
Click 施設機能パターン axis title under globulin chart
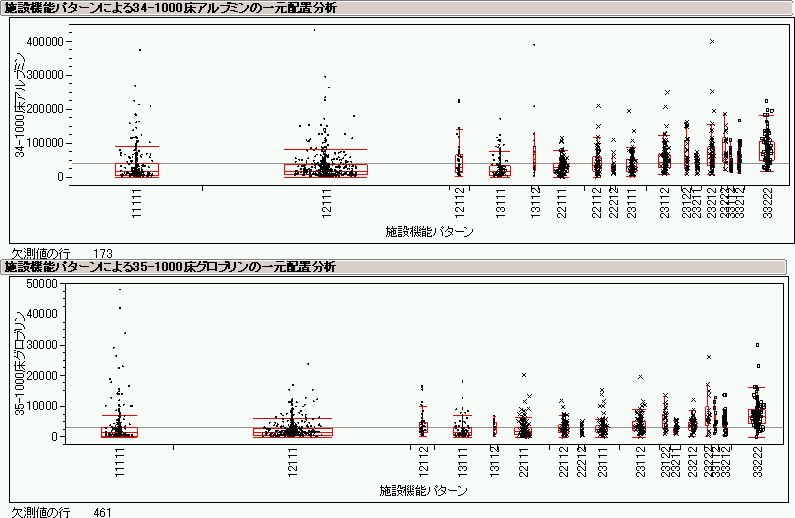[x=423, y=491]
